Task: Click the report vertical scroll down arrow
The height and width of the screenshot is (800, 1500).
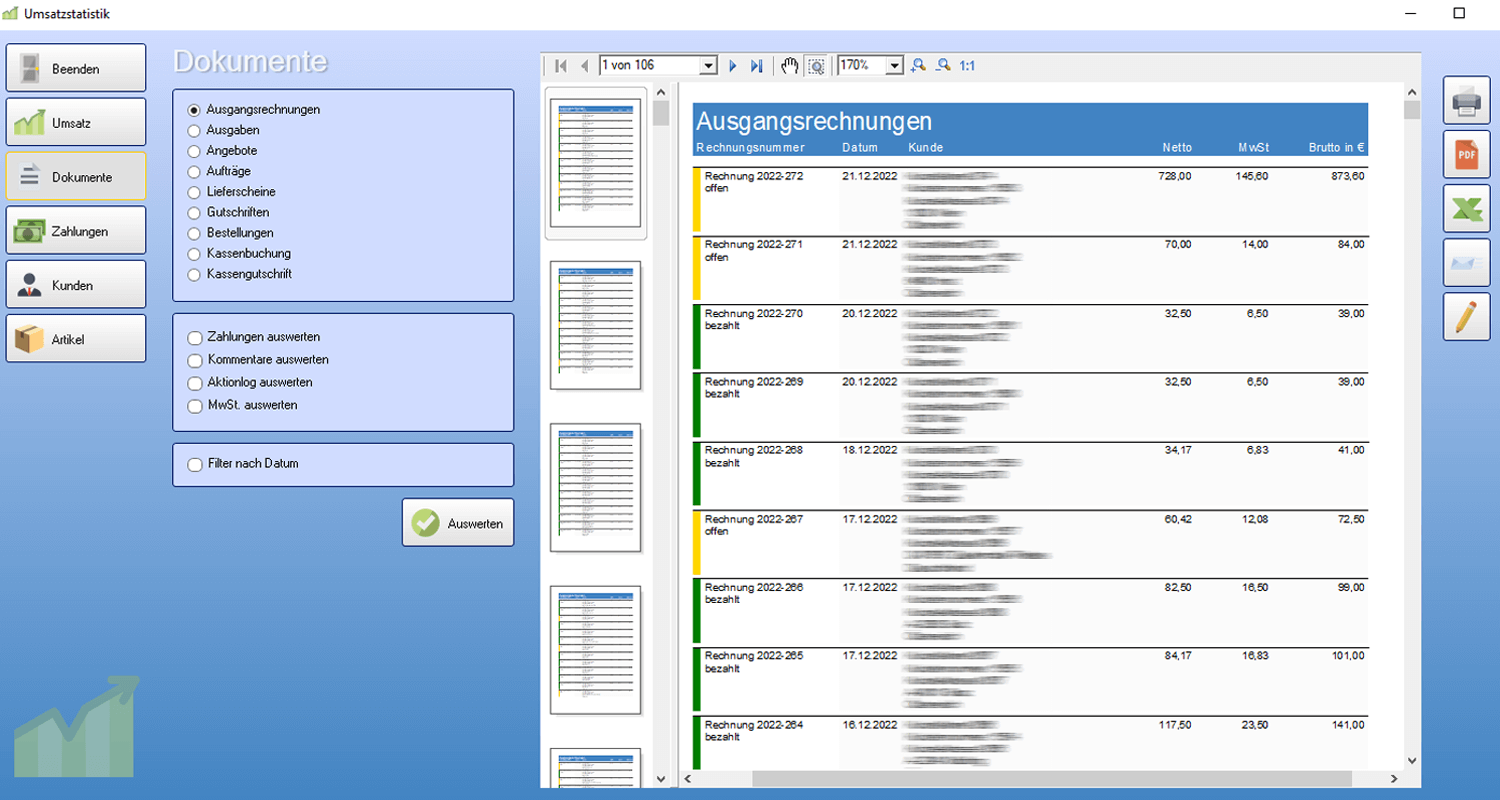Action: [1412, 761]
